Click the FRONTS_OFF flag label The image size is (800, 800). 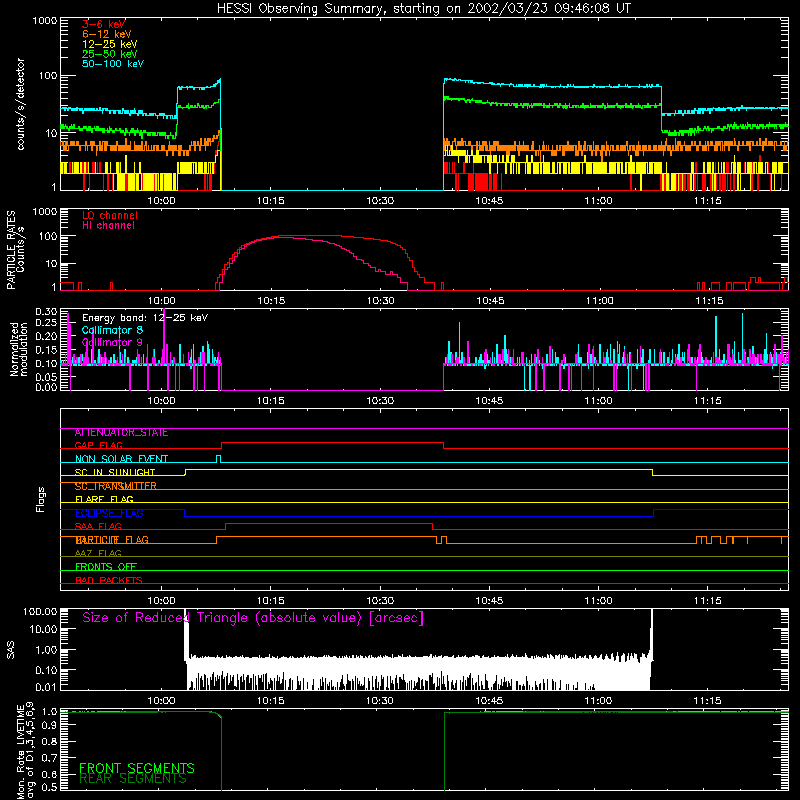point(106,567)
